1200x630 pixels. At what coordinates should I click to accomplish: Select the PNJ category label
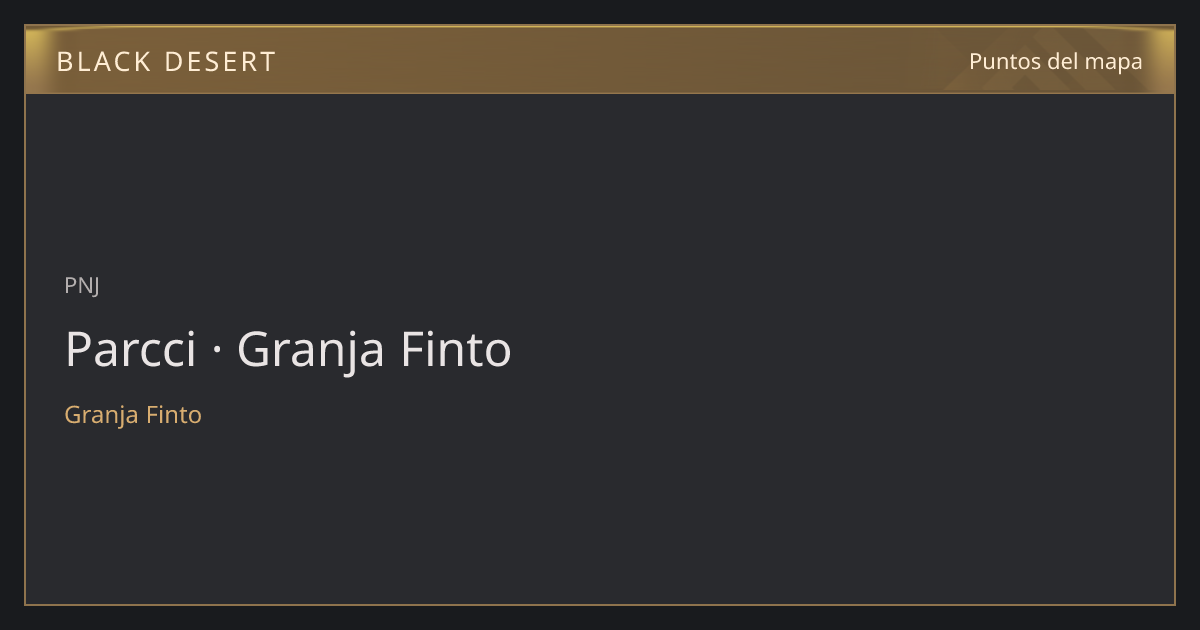(x=82, y=285)
